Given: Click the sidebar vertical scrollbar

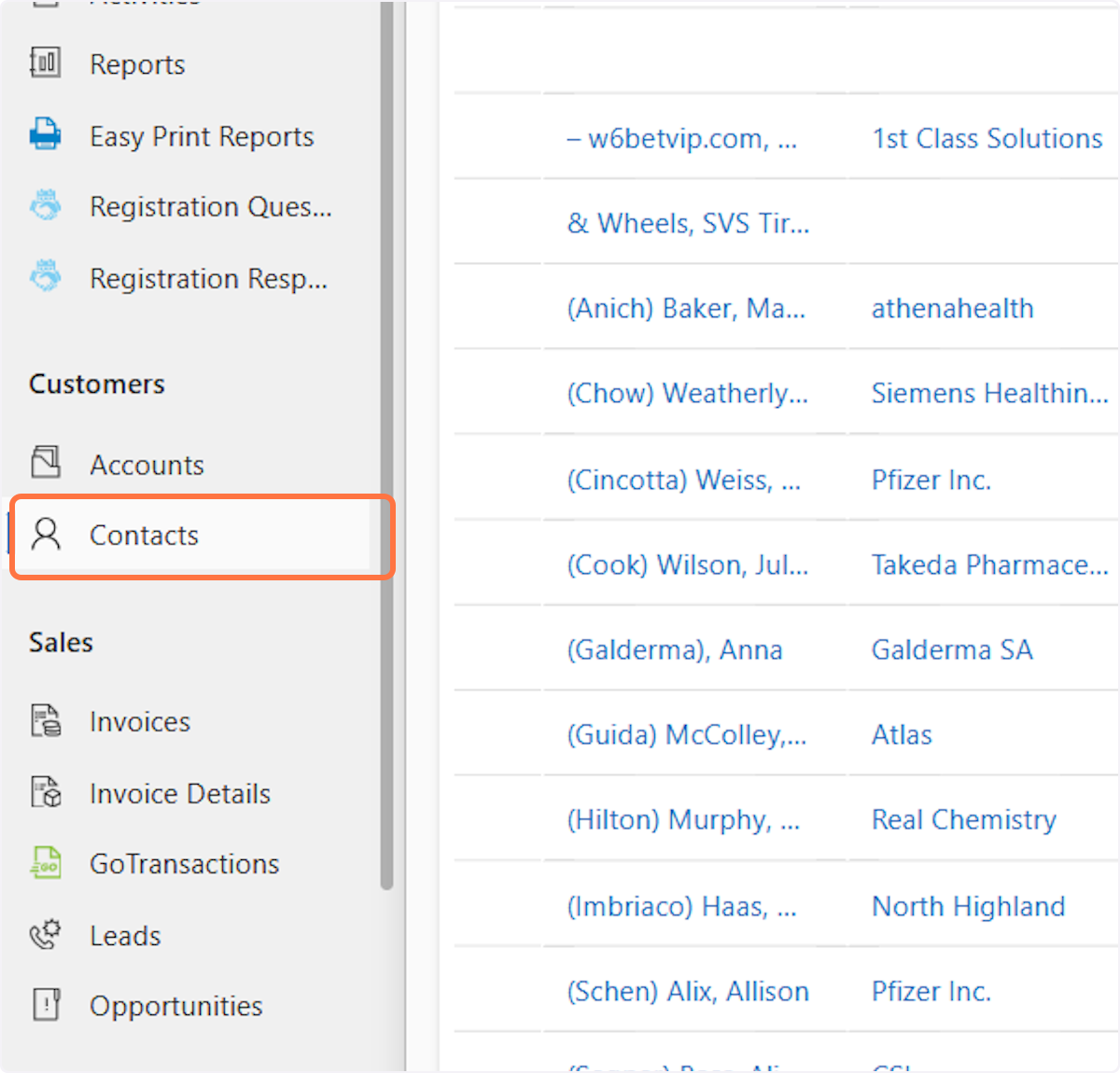Looking at the screenshot, I should (x=386, y=467).
